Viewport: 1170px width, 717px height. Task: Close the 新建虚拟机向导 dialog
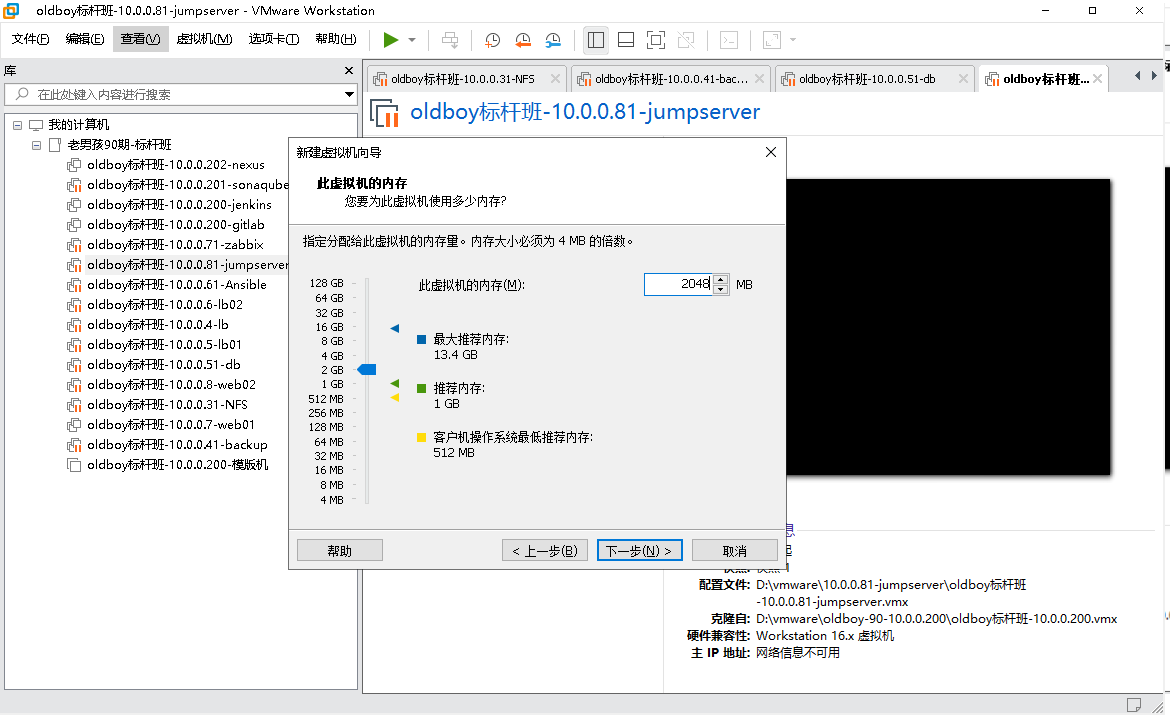point(771,152)
